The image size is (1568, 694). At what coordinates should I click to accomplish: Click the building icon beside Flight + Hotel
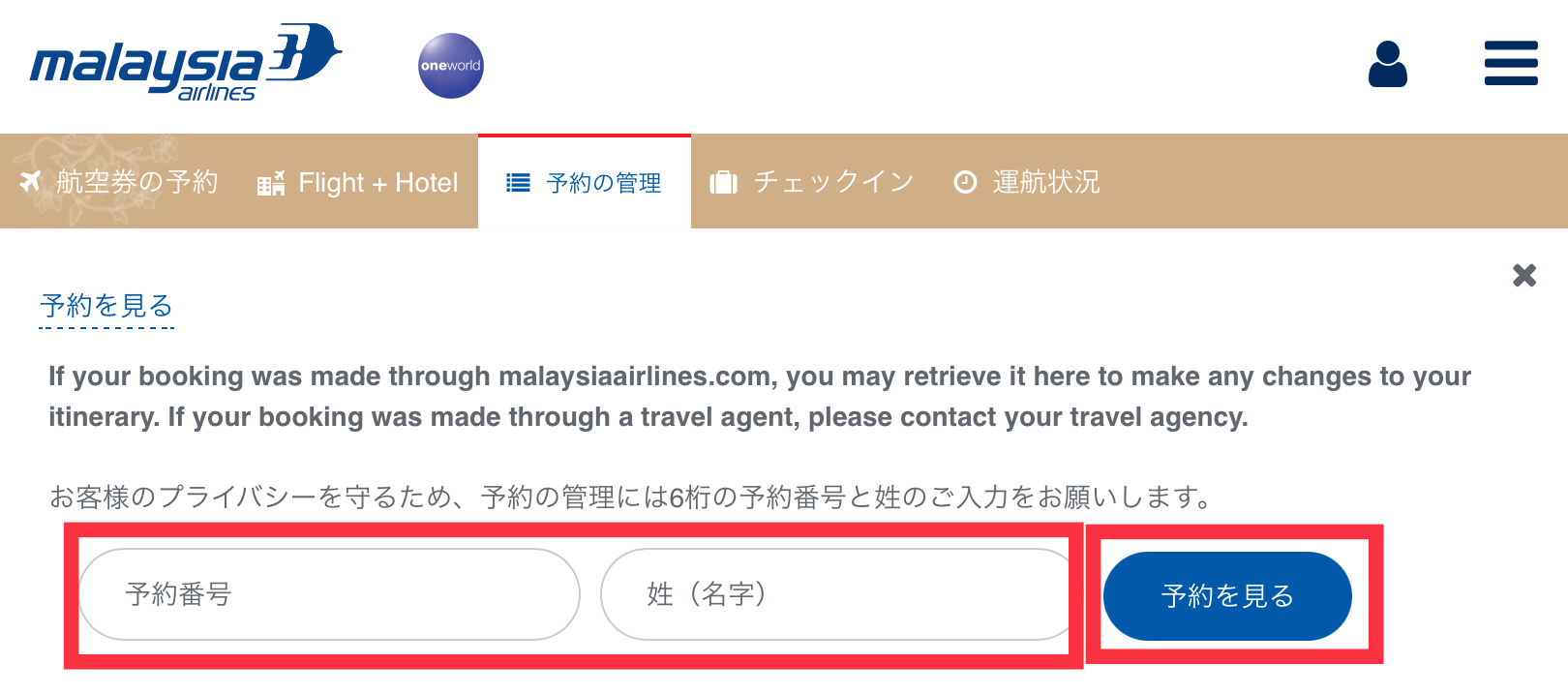click(271, 183)
